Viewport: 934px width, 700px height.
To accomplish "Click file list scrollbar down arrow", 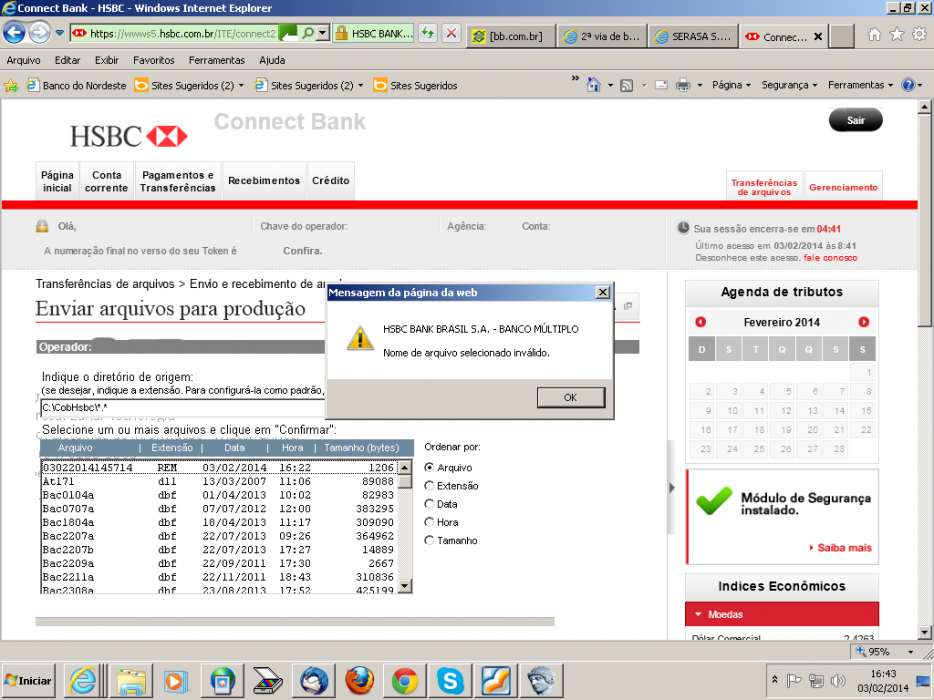I will pyautogui.click(x=404, y=586).
